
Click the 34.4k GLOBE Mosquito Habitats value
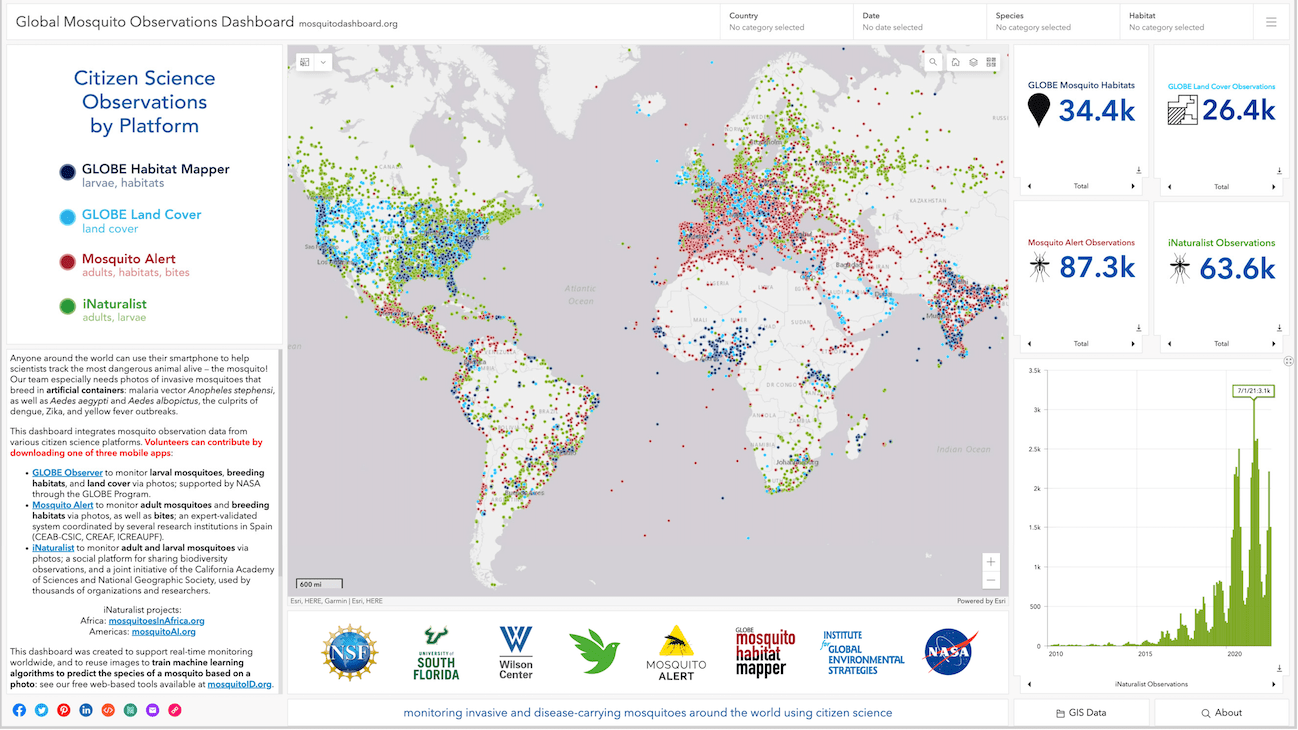pos(1097,110)
